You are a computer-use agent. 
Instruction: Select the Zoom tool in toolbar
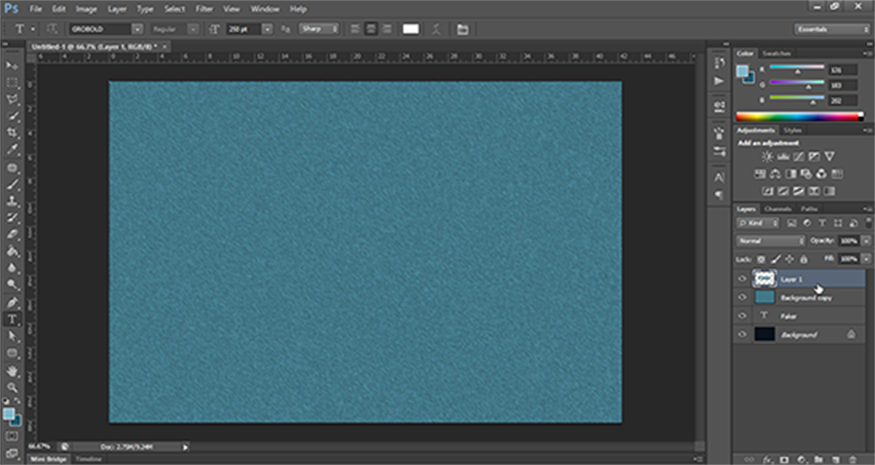pyautogui.click(x=13, y=387)
